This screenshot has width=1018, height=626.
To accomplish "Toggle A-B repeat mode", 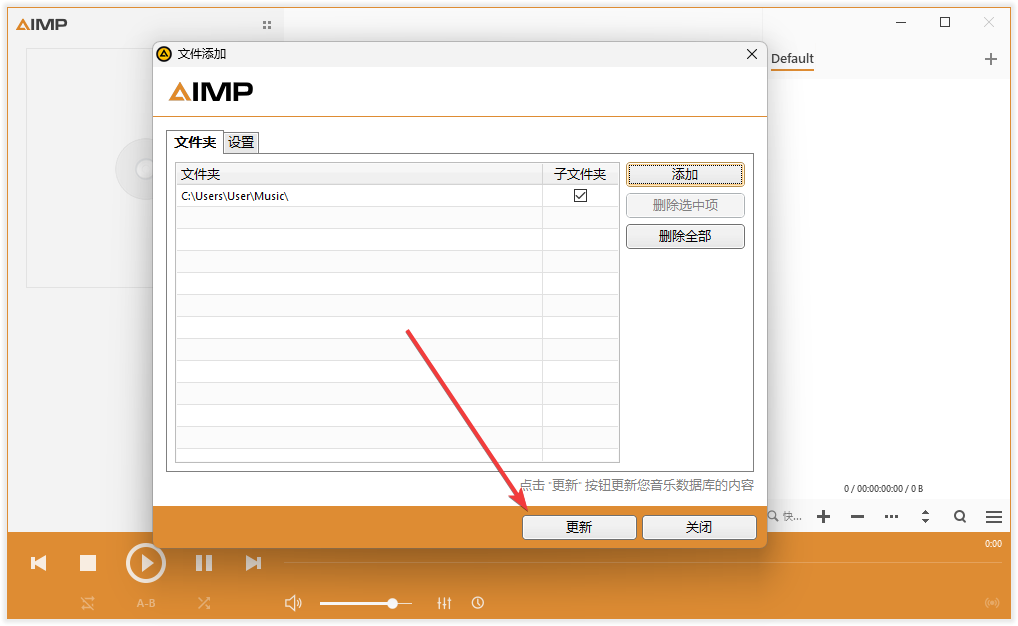I will point(146,603).
